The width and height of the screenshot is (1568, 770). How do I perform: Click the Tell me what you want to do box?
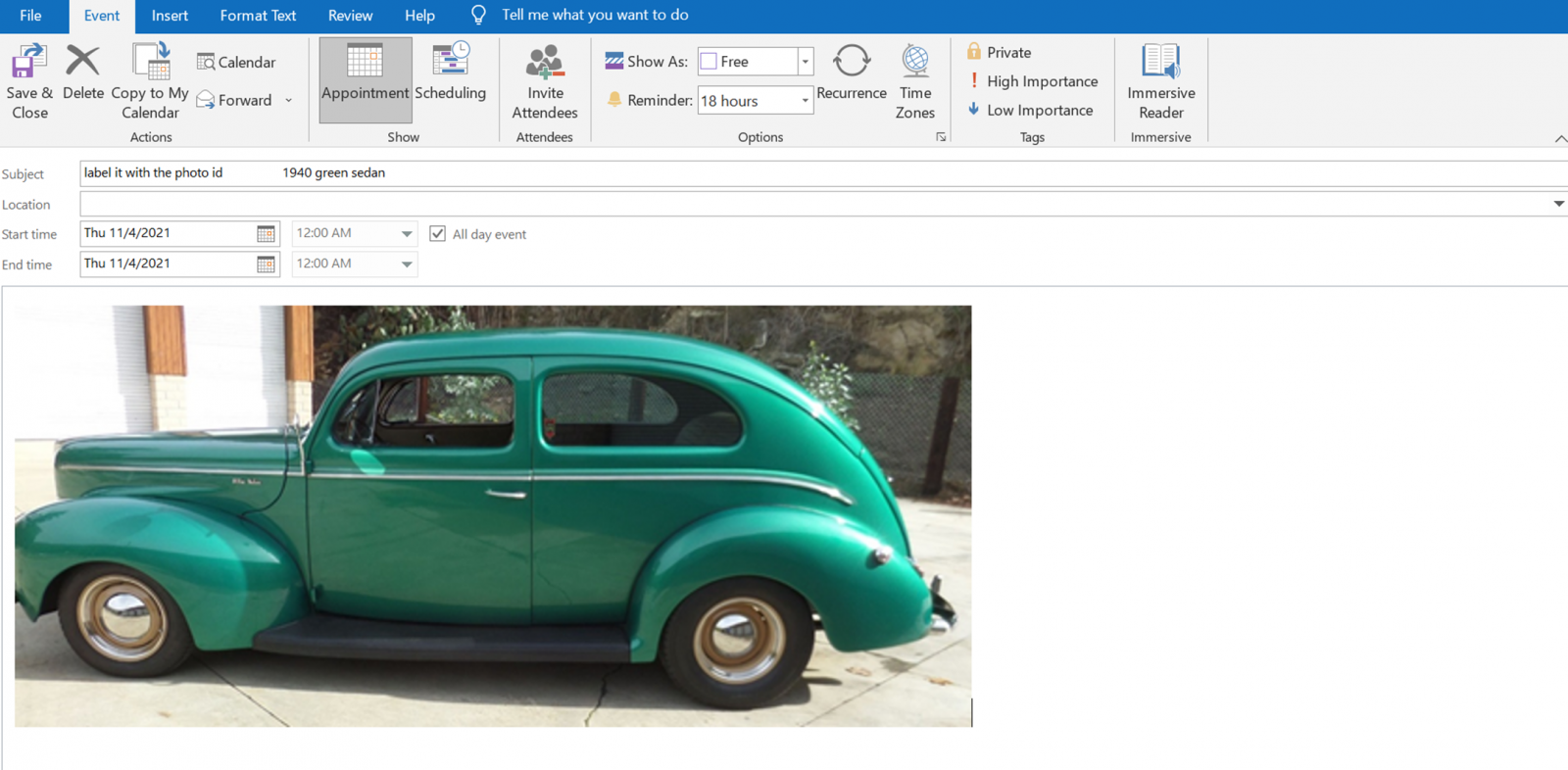click(x=595, y=15)
